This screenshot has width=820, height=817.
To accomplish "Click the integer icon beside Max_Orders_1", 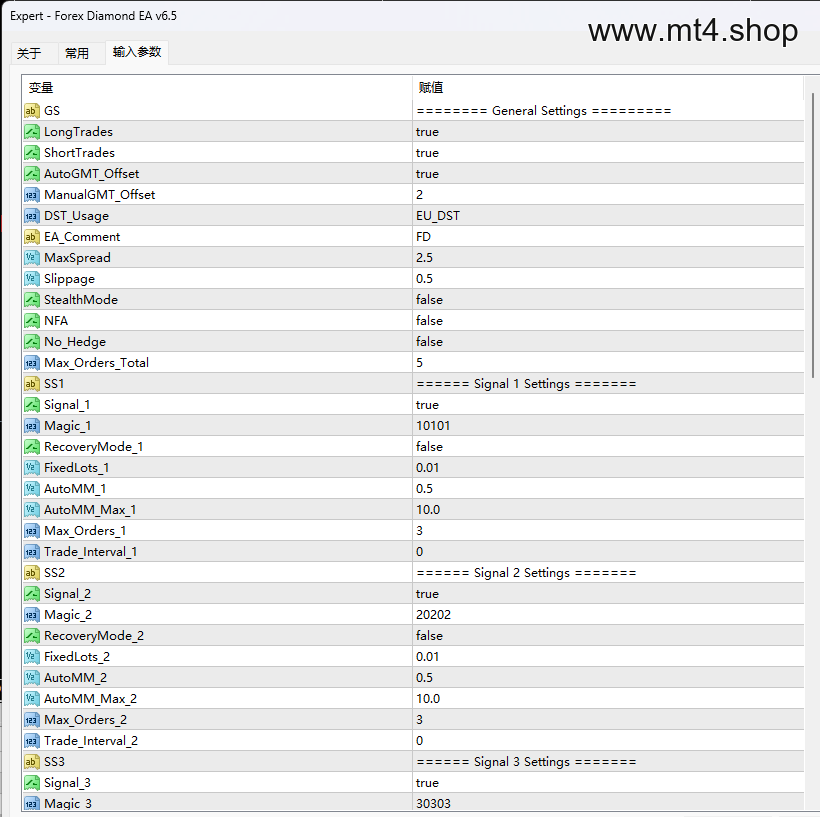I will tap(32, 530).
